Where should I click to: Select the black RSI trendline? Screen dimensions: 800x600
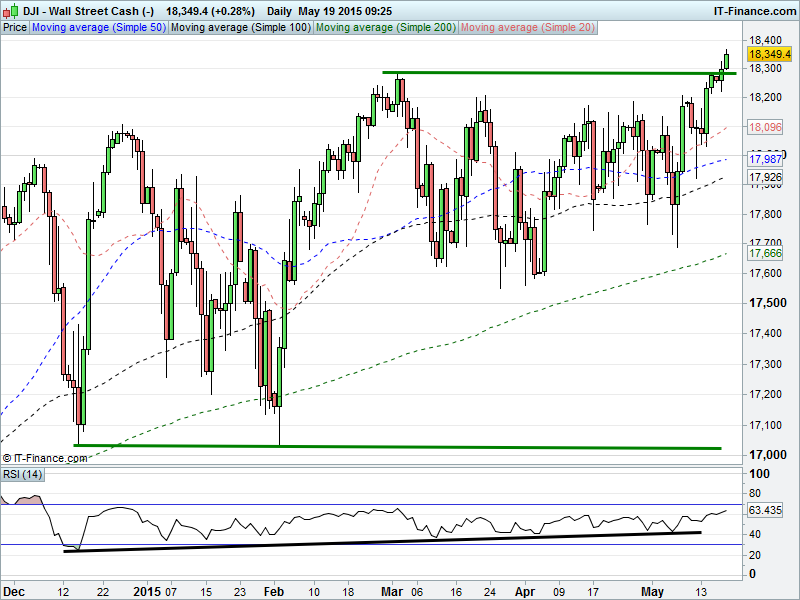(x=380, y=541)
